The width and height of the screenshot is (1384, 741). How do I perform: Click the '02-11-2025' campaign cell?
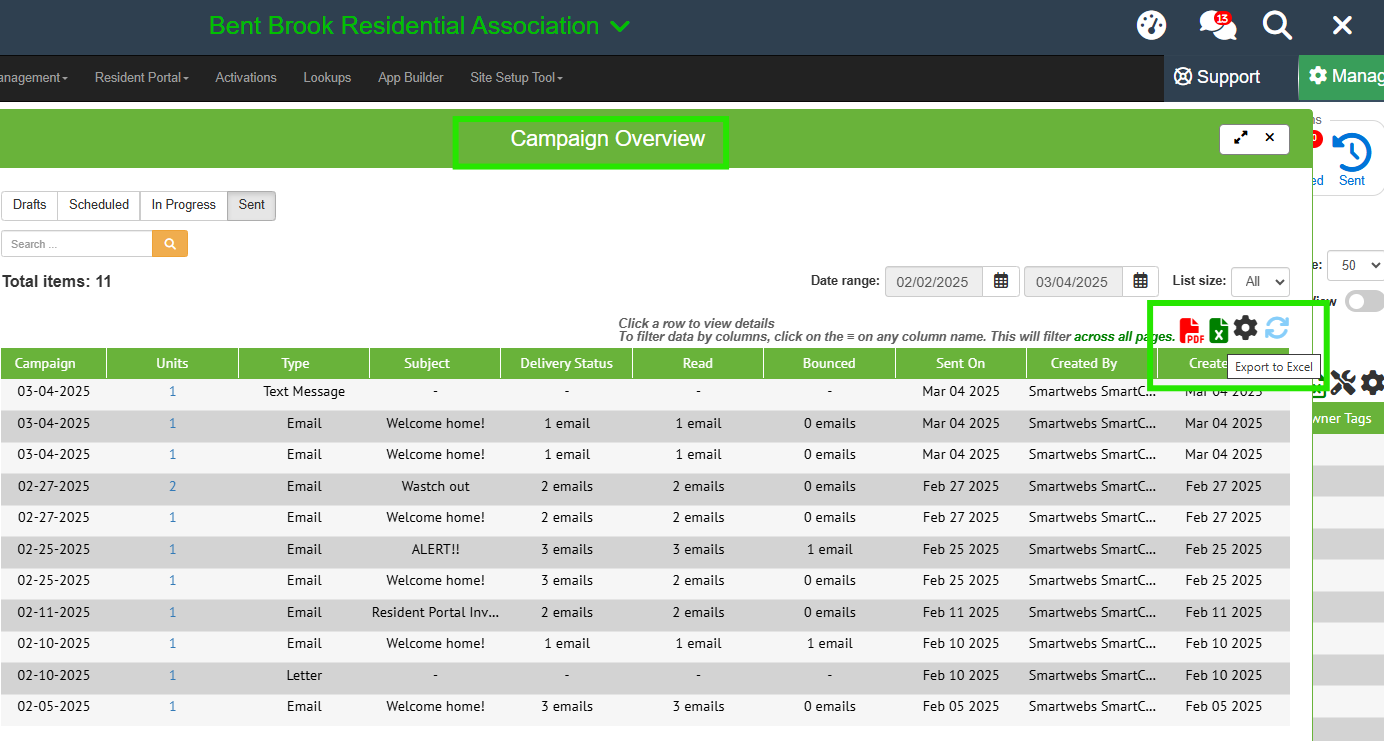pyautogui.click(x=53, y=612)
